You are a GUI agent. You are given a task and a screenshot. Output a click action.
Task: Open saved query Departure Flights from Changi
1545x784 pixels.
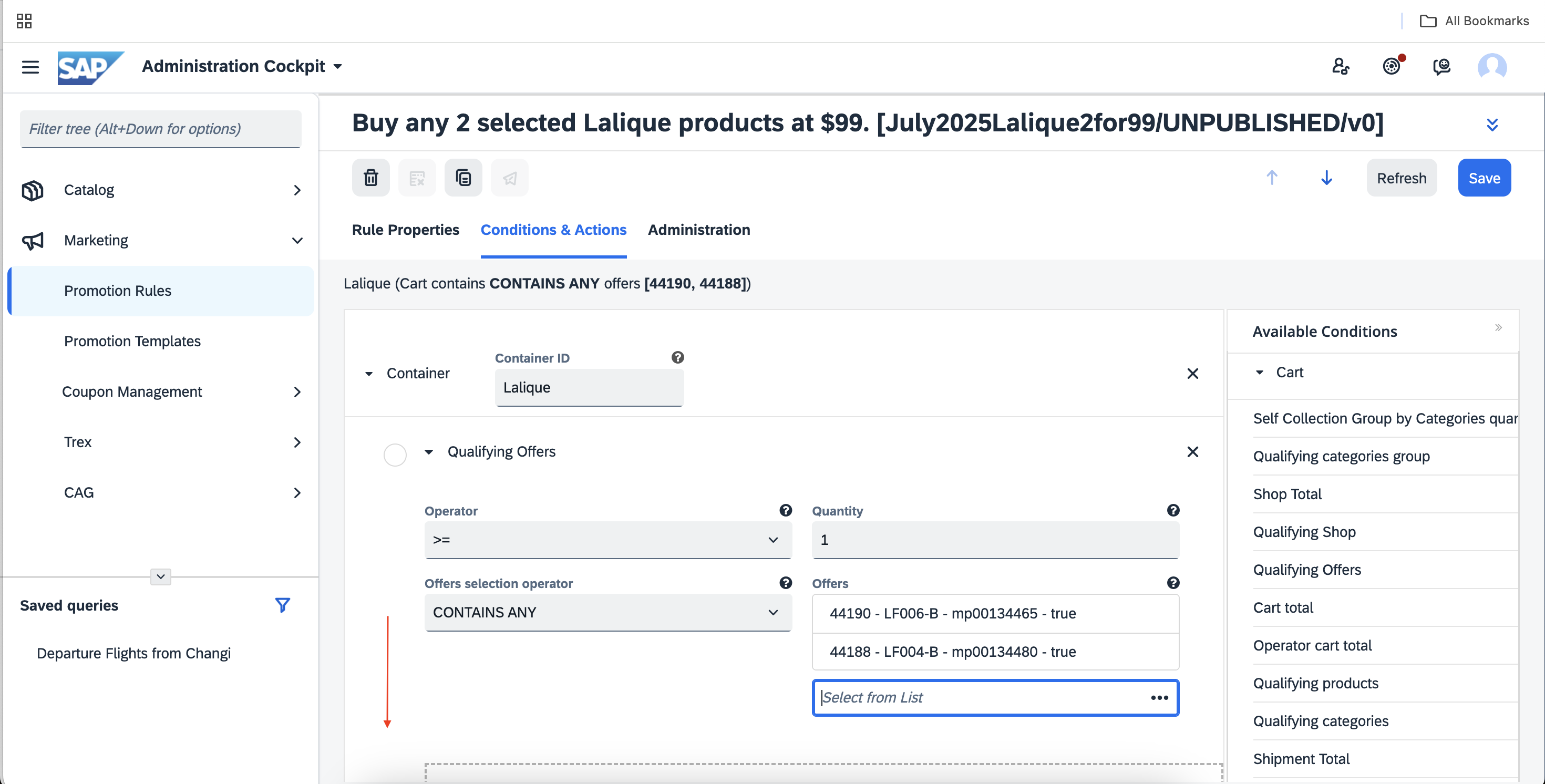pos(133,653)
